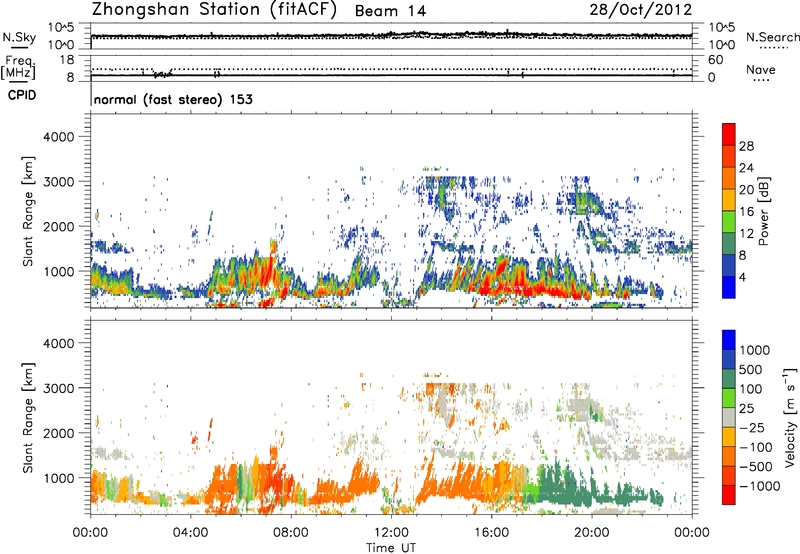Click the 04:00 time axis label
This screenshot has width=800, height=554.
[x=191, y=533]
